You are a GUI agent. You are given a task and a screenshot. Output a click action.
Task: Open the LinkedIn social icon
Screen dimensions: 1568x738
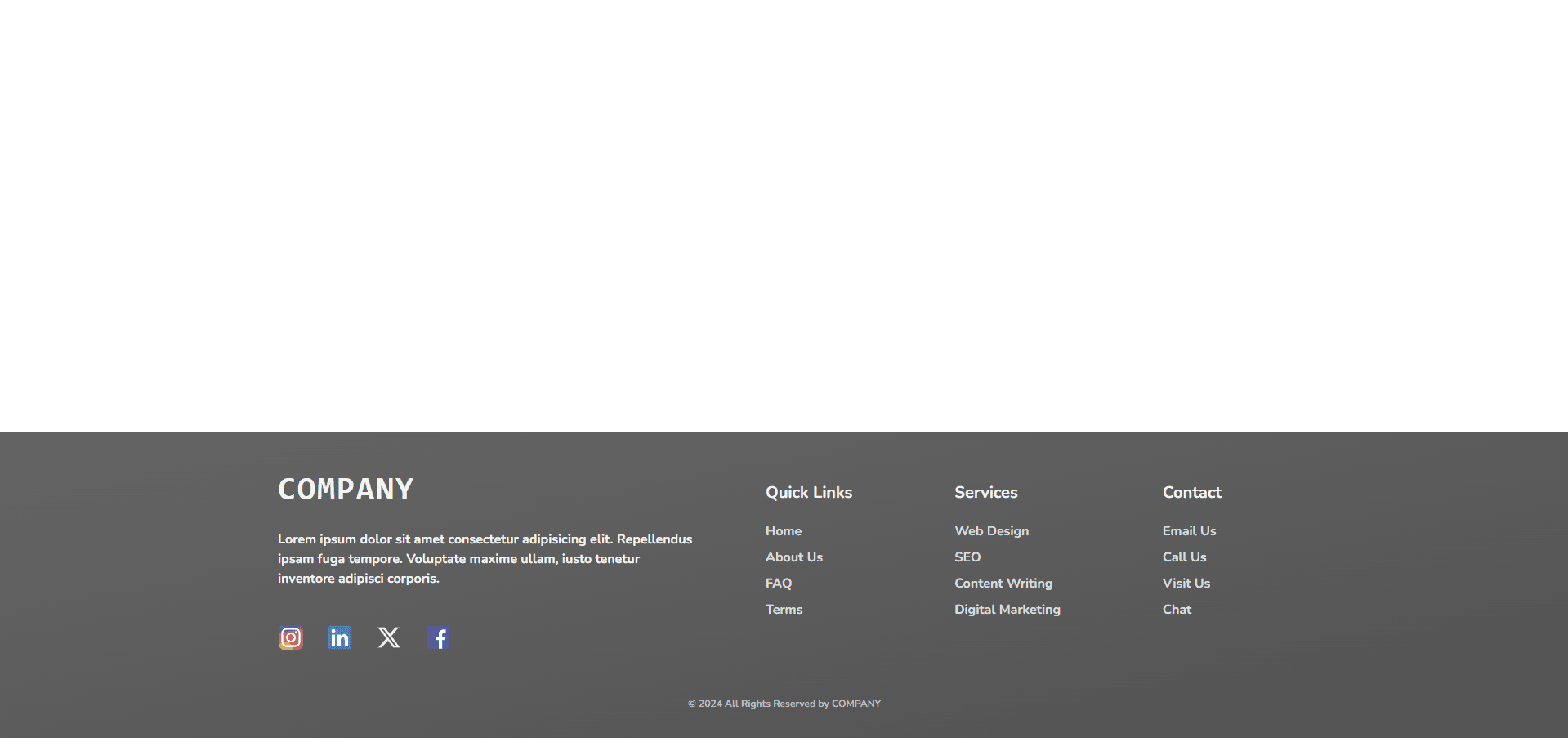(x=340, y=637)
